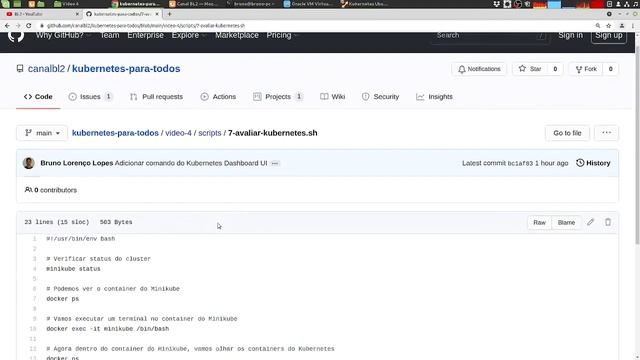This screenshot has width=640, height=360.
Task: Switch to Video 4 taskbar window
Action: (67, 4)
